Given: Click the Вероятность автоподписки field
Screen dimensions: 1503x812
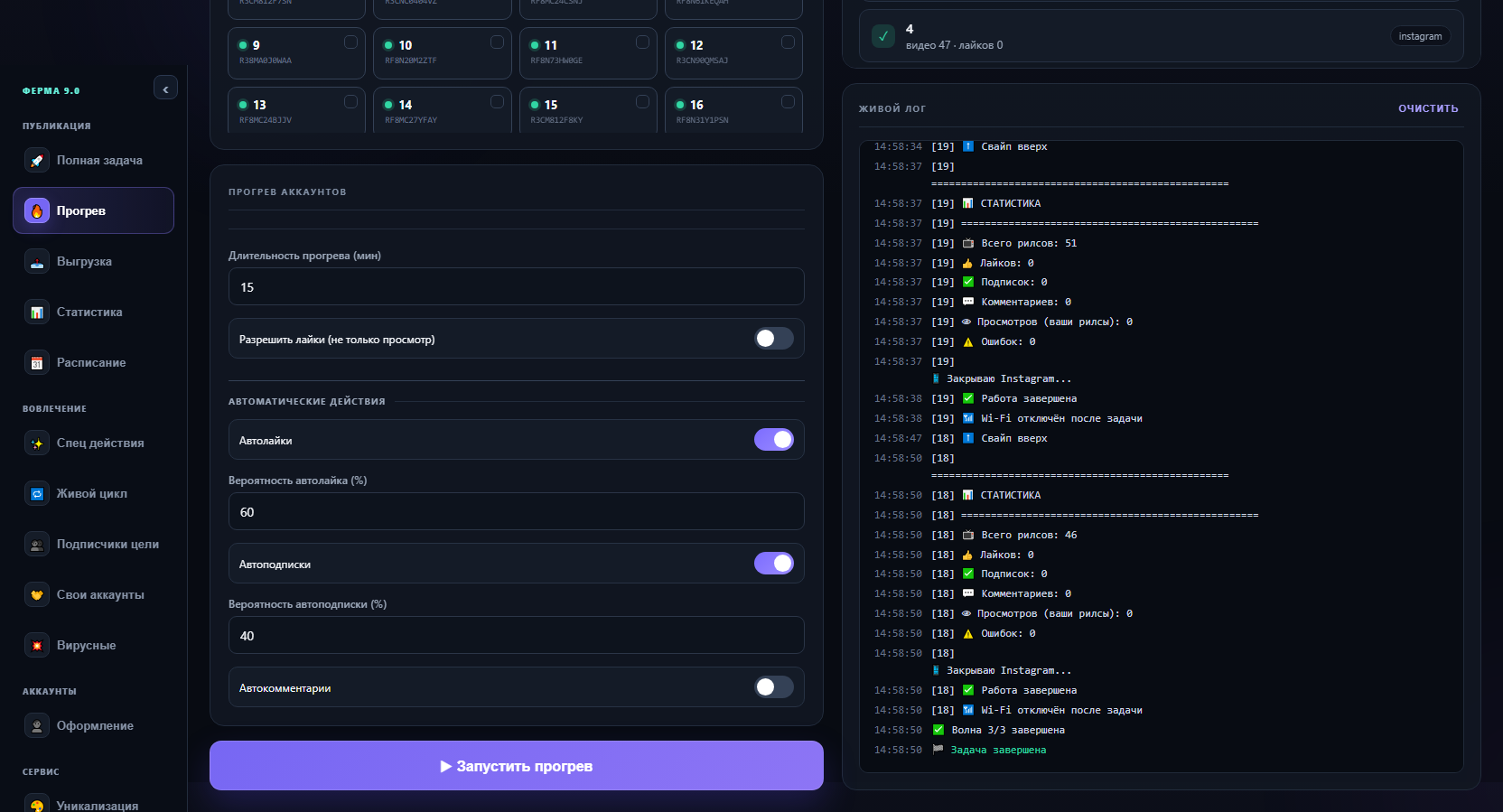Looking at the screenshot, I should pos(517,636).
